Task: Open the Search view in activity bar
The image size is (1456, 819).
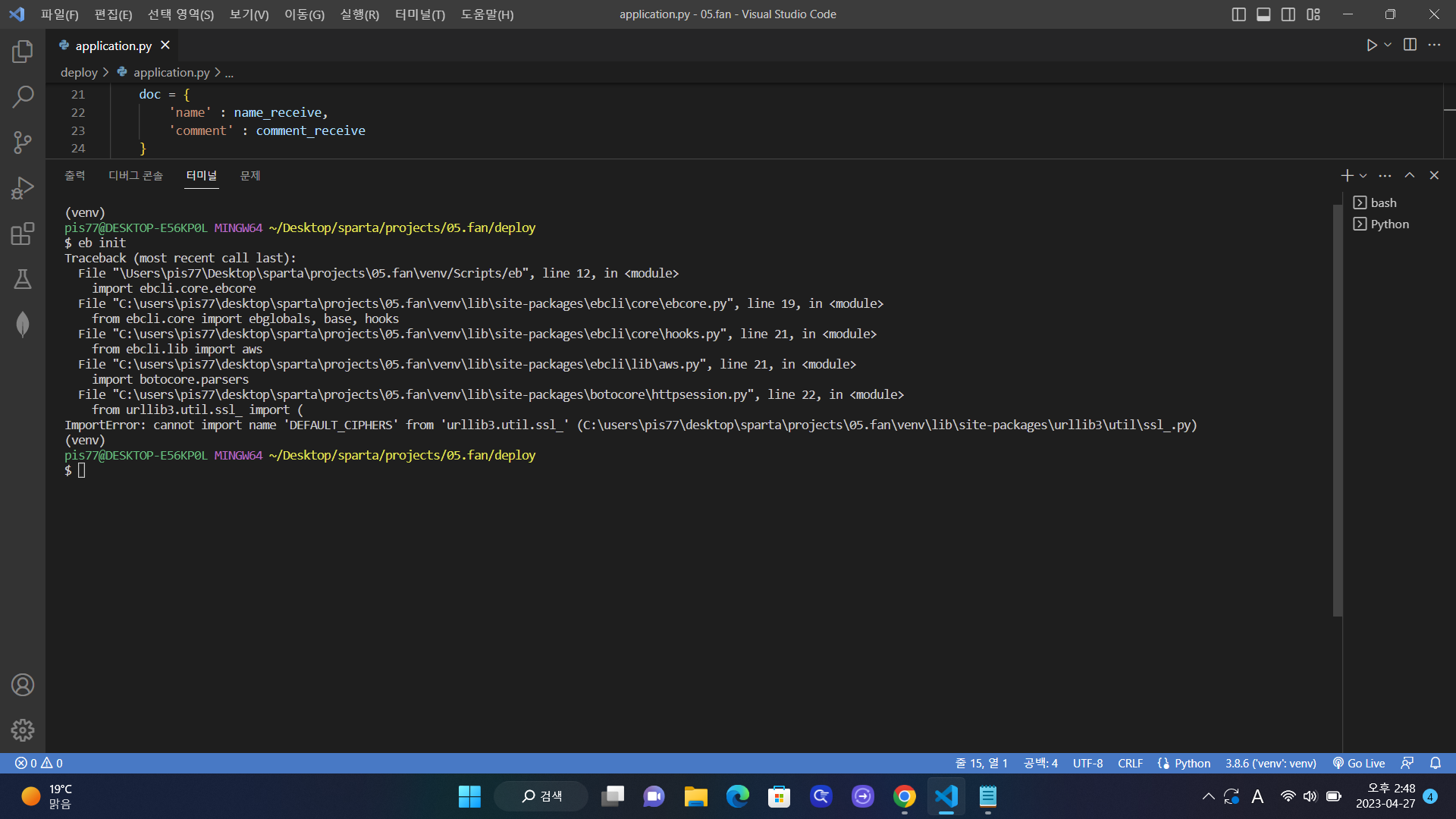Action: point(23,97)
